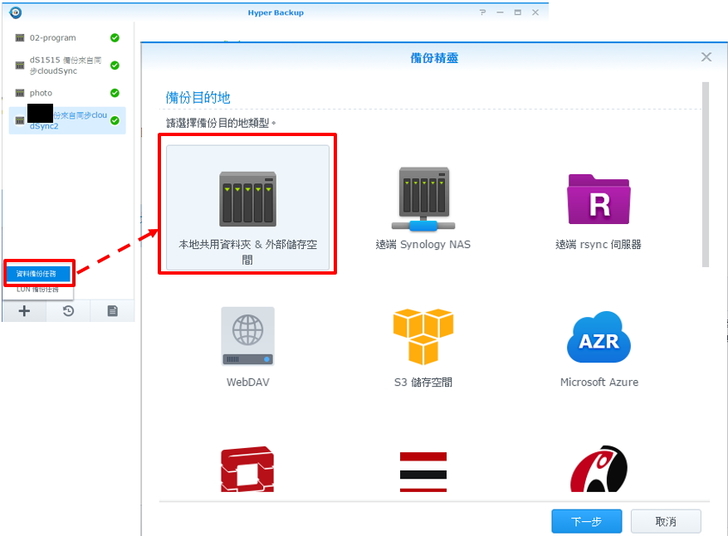Screen dimensions: 728x536
Task: Choose remote Synology NAS destination
Action: click(x=423, y=209)
